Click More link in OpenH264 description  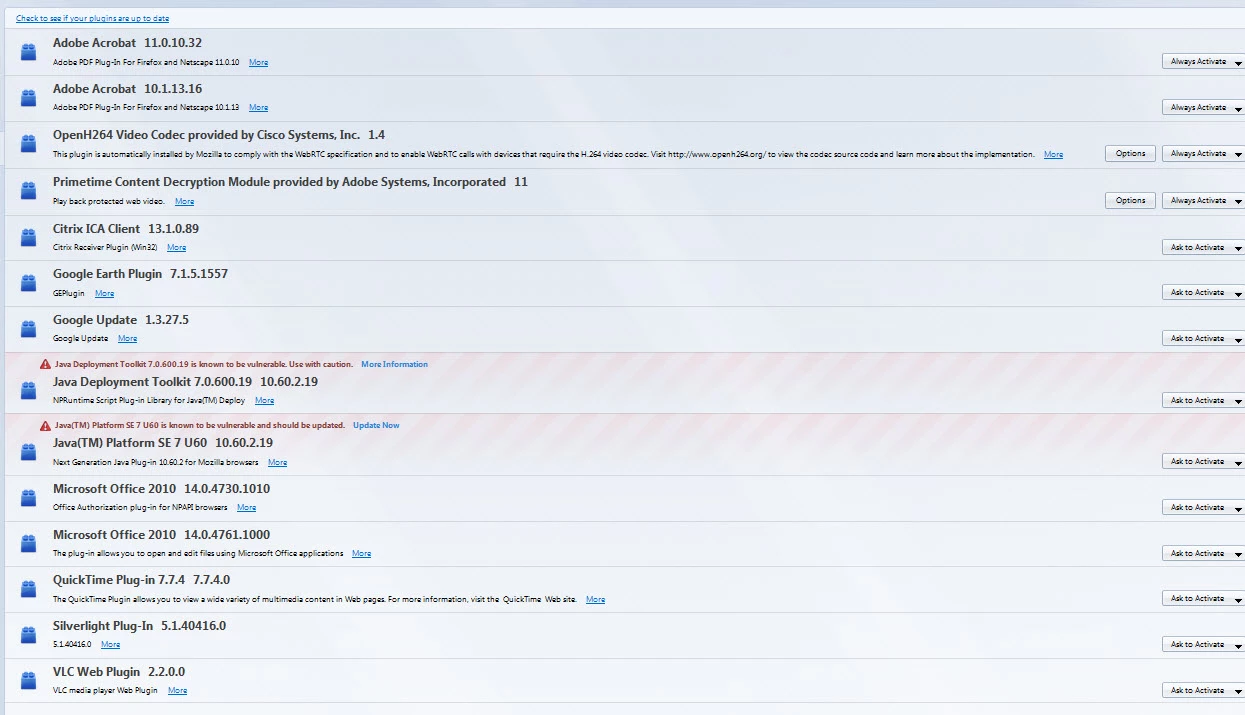[x=1053, y=154]
